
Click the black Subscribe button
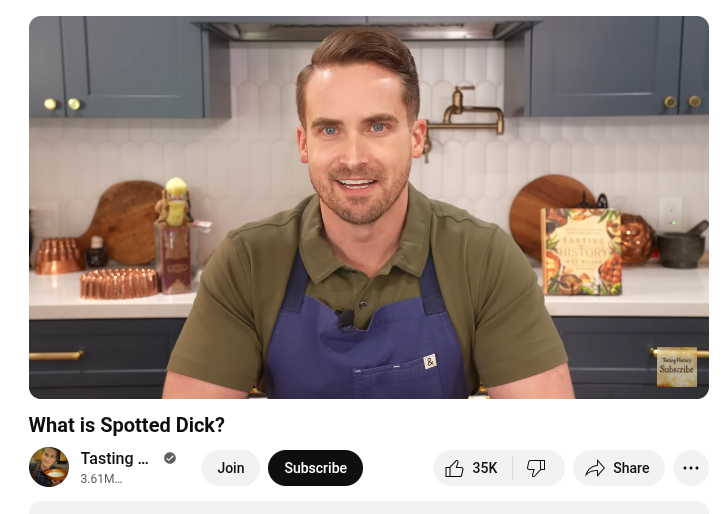coord(315,468)
